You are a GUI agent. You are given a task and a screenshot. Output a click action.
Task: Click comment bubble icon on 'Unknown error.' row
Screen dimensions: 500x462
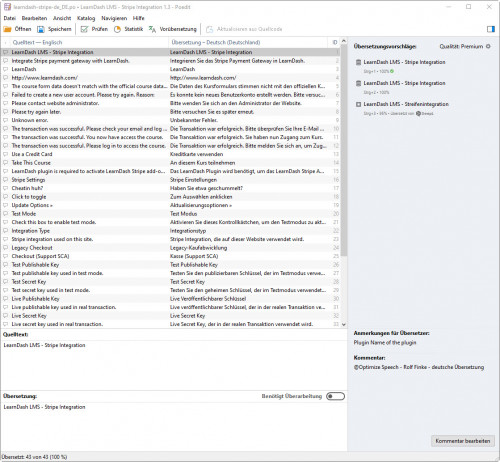6,120
